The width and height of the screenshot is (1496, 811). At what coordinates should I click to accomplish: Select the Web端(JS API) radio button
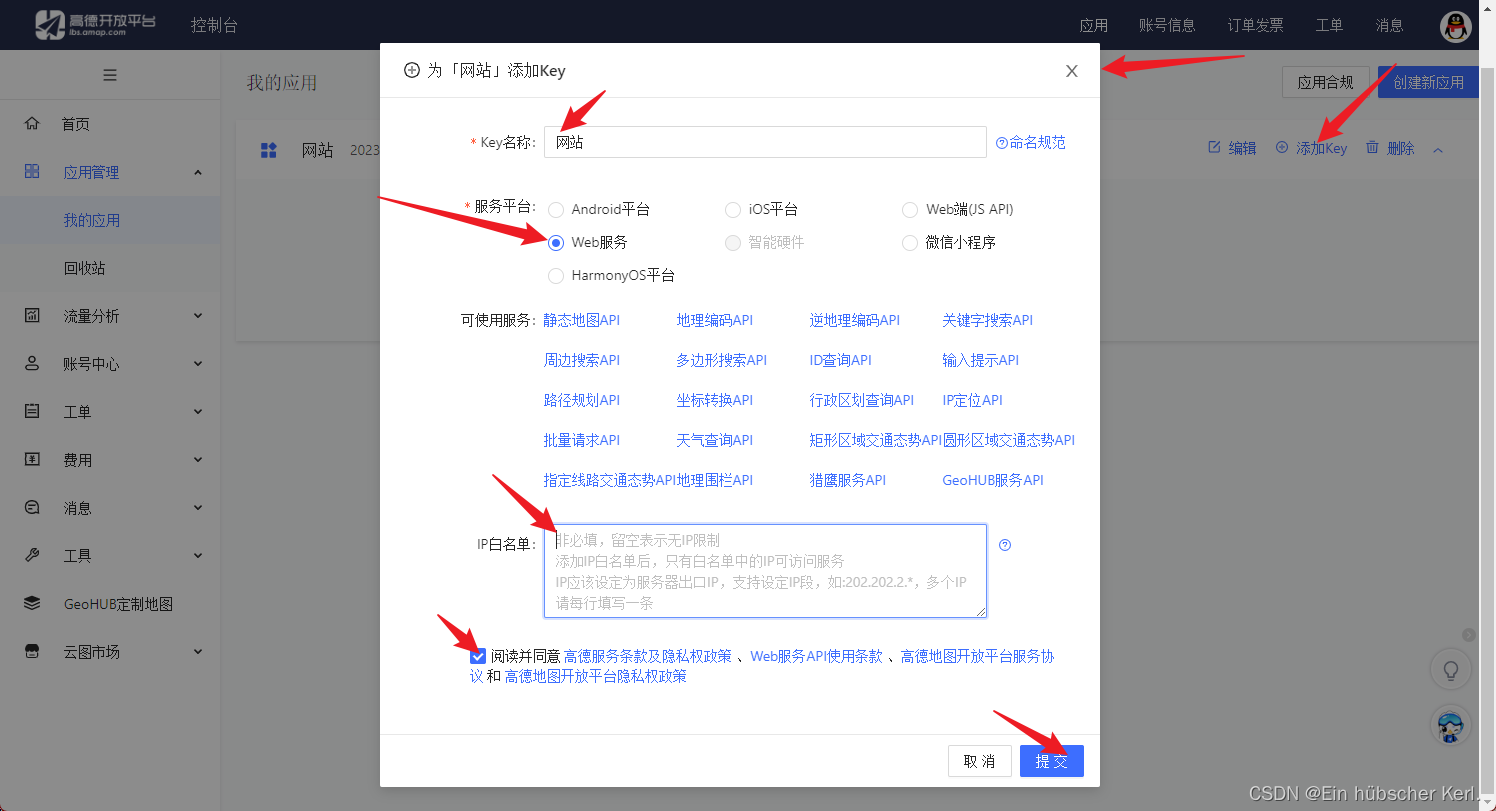910,210
